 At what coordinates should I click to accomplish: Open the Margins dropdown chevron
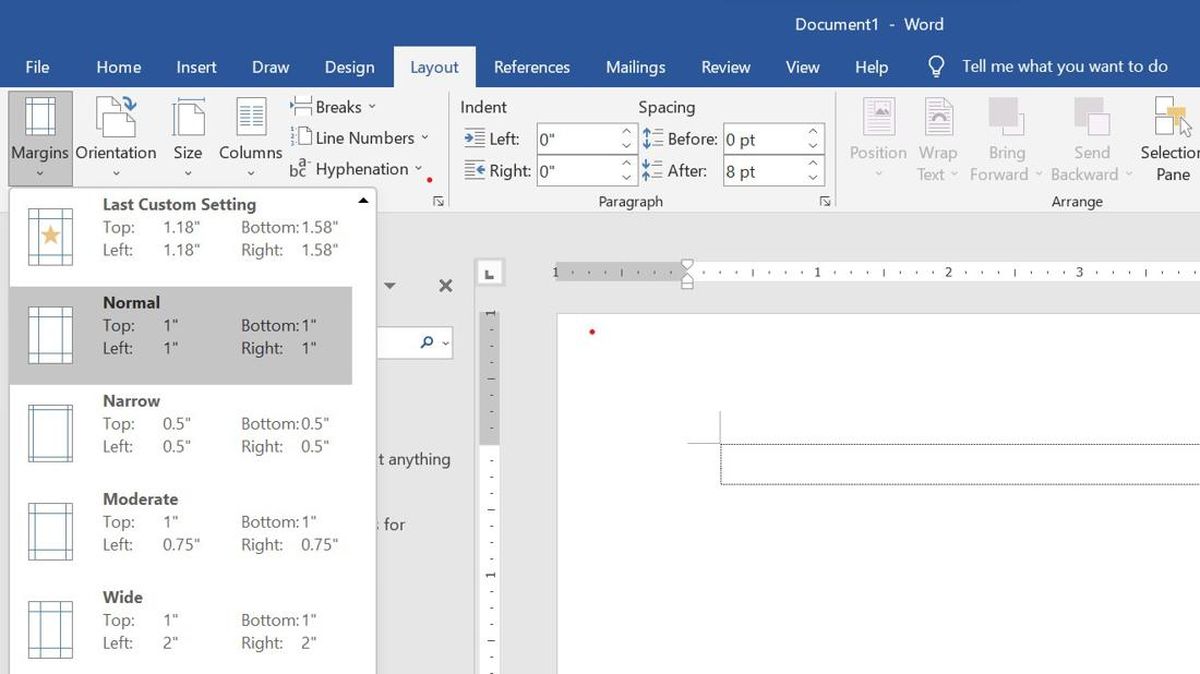(x=40, y=173)
